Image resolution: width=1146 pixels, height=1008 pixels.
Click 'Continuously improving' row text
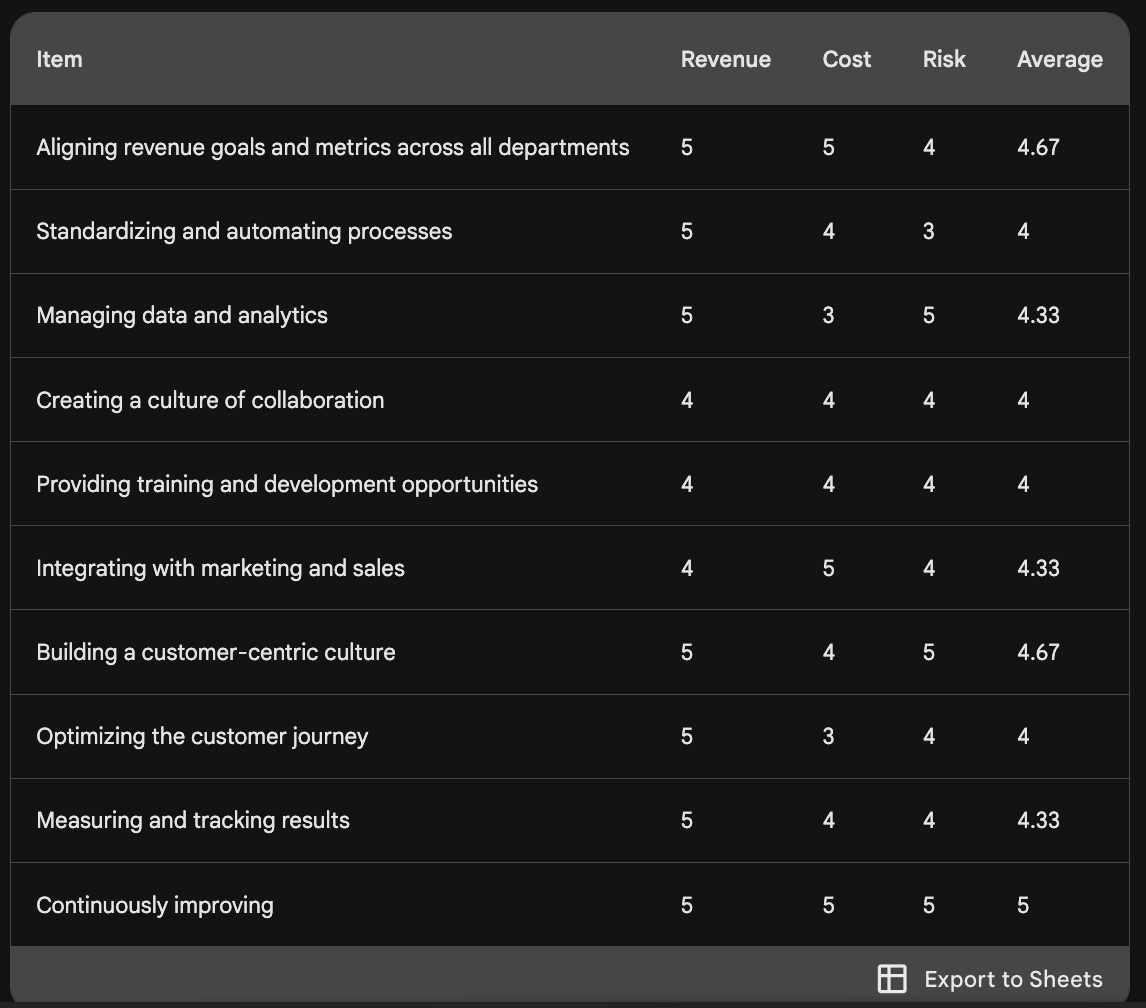coord(155,905)
